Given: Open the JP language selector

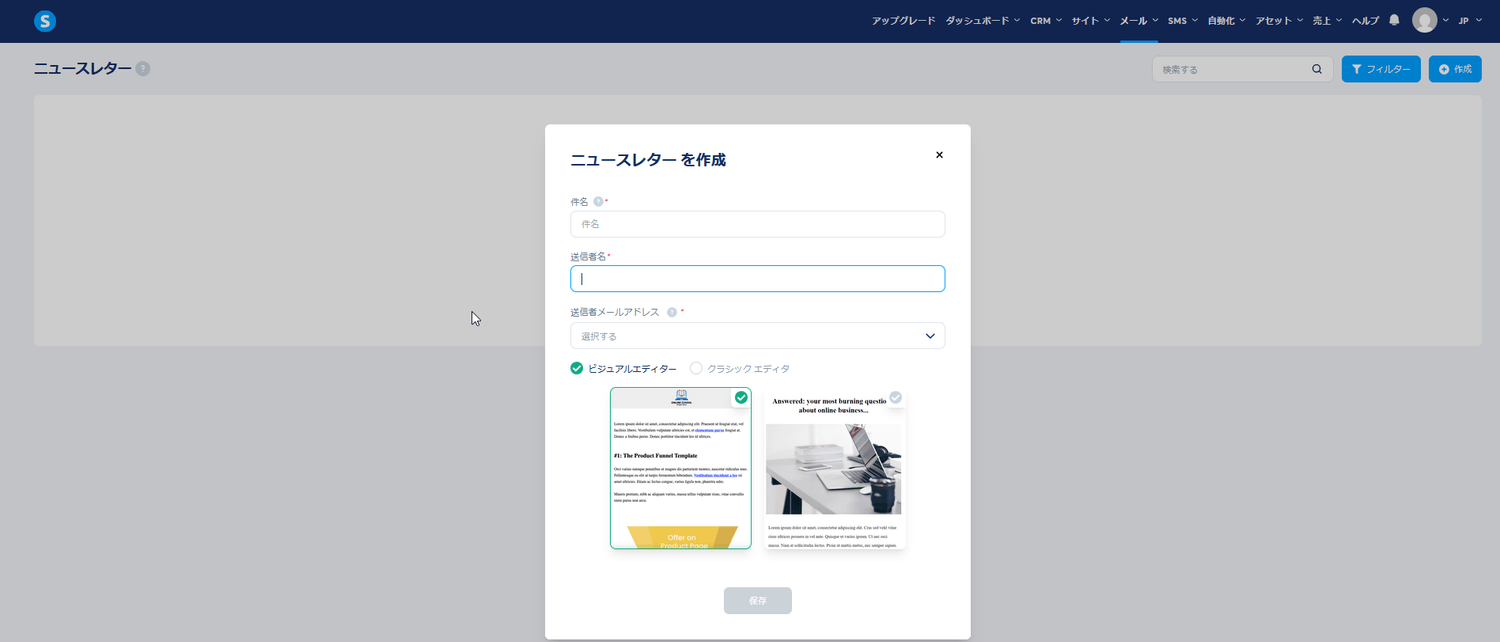Looking at the screenshot, I should click(x=1470, y=21).
